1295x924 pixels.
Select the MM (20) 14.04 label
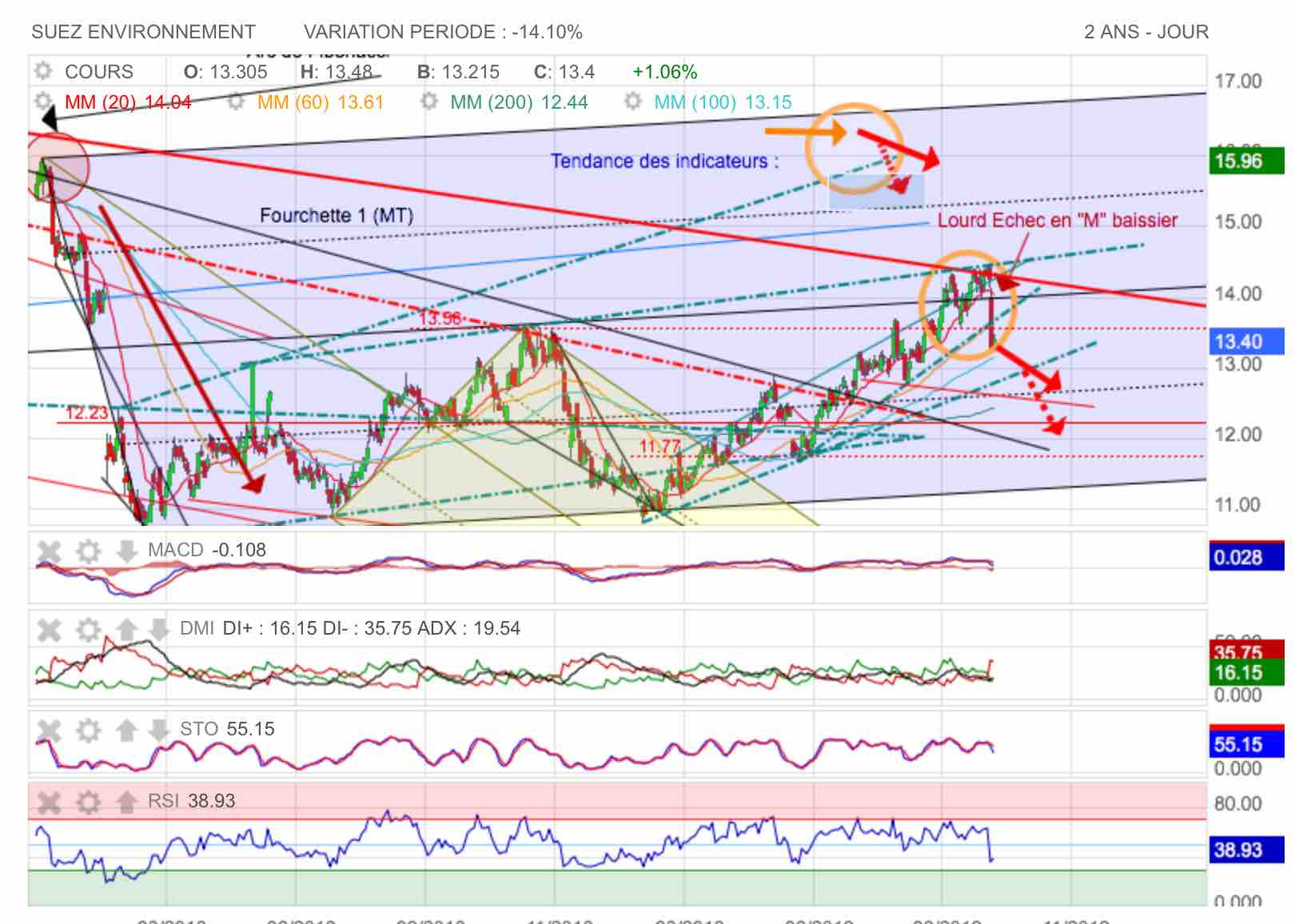[128, 102]
